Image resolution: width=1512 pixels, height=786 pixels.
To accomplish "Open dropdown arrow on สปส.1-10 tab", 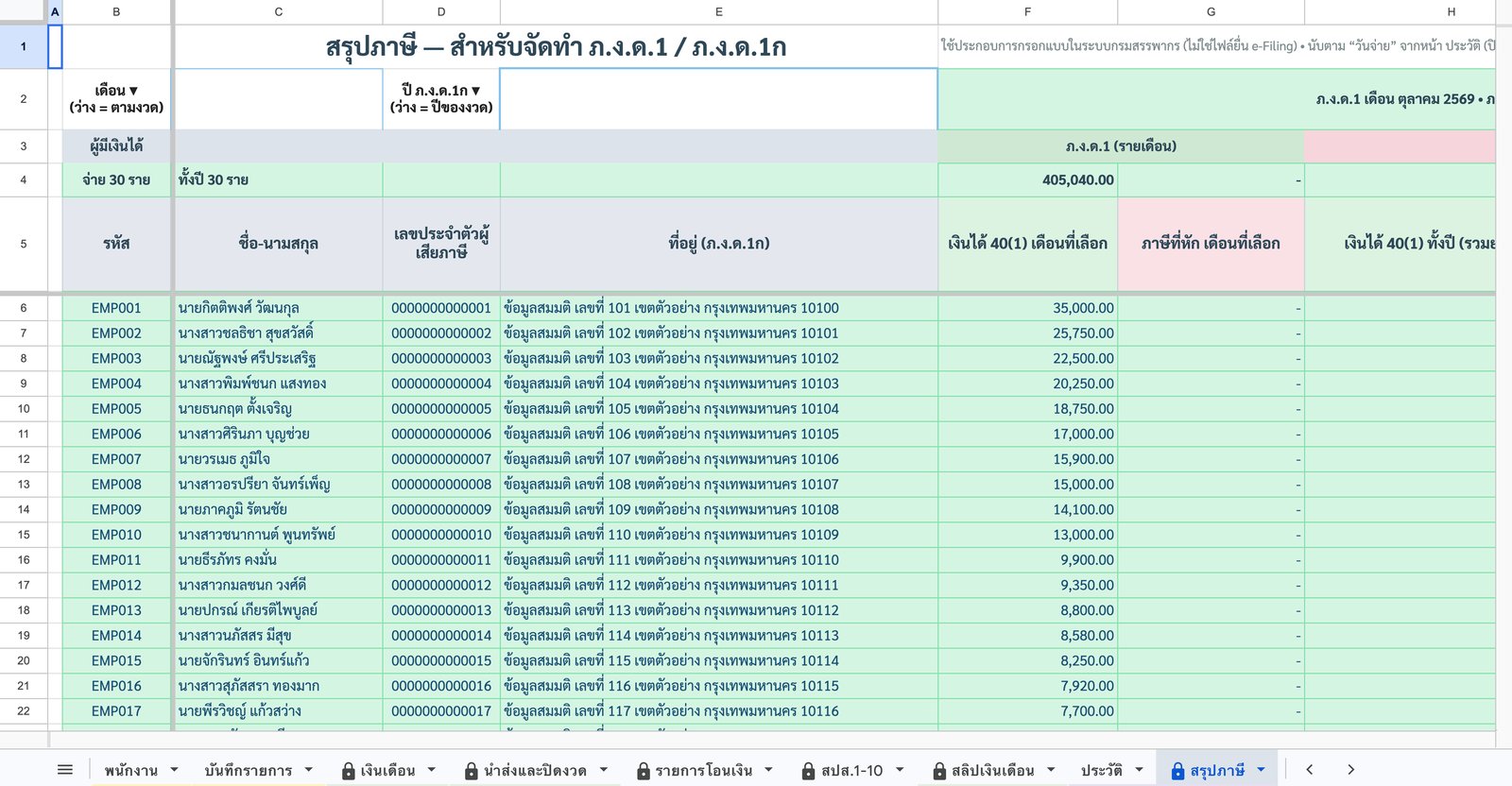I will [x=900, y=770].
